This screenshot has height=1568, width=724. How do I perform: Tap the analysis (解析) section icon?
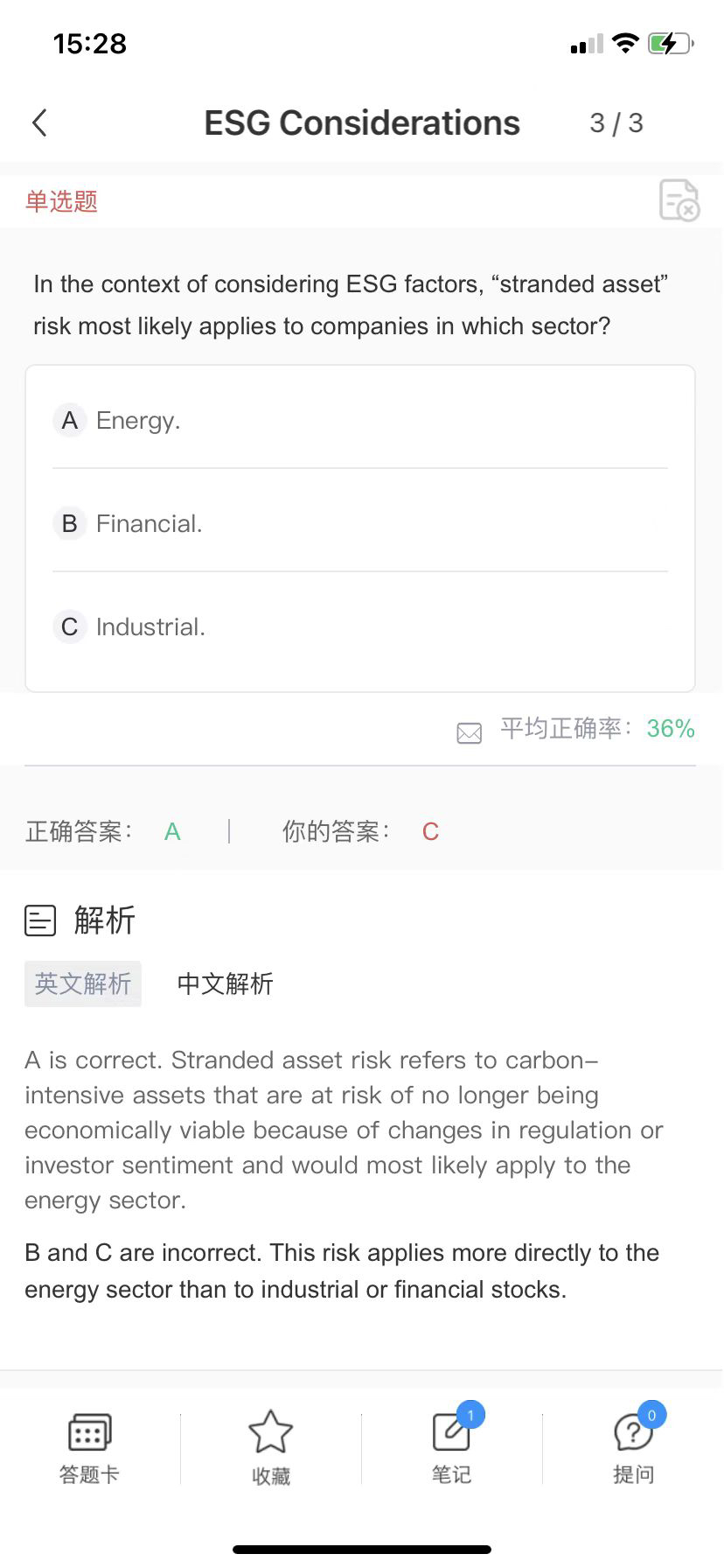coord(40,920)
